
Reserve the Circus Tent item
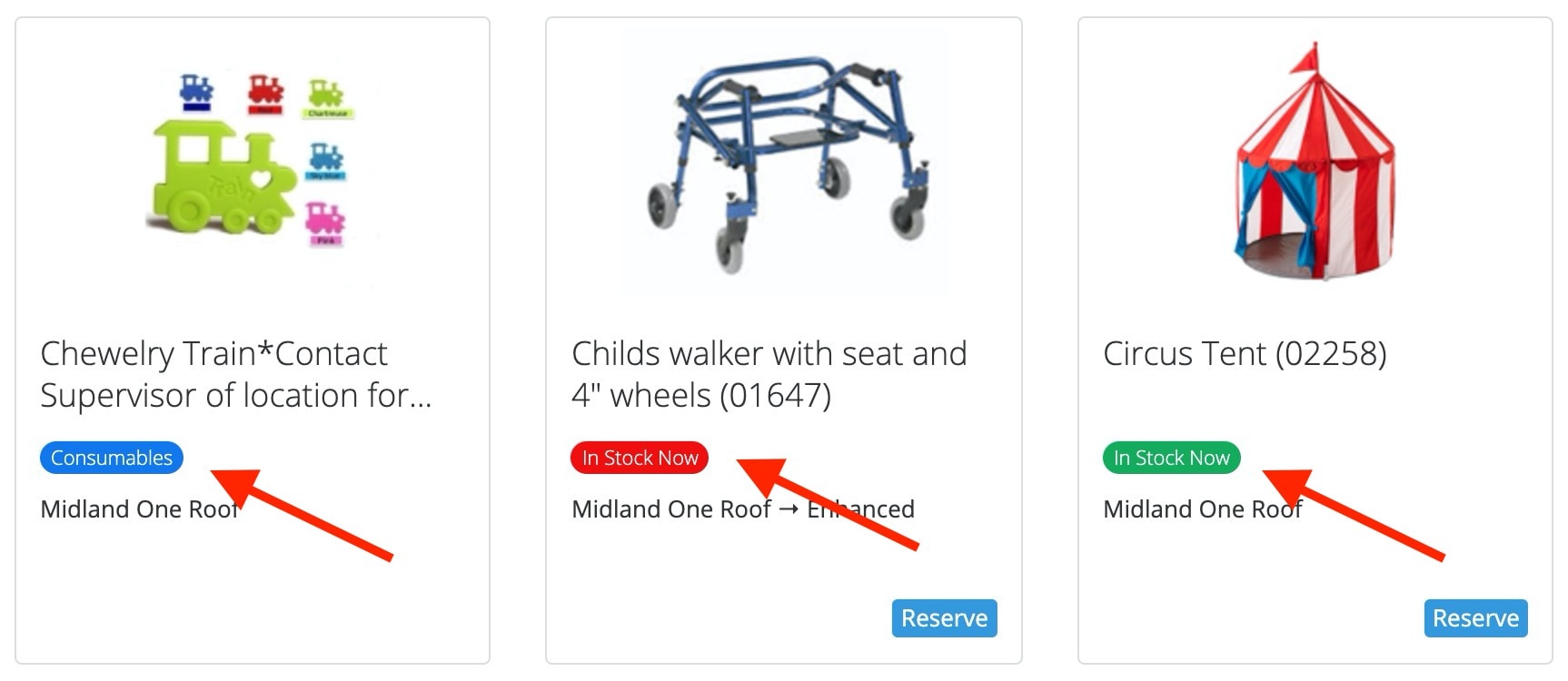coord(1476,618)
